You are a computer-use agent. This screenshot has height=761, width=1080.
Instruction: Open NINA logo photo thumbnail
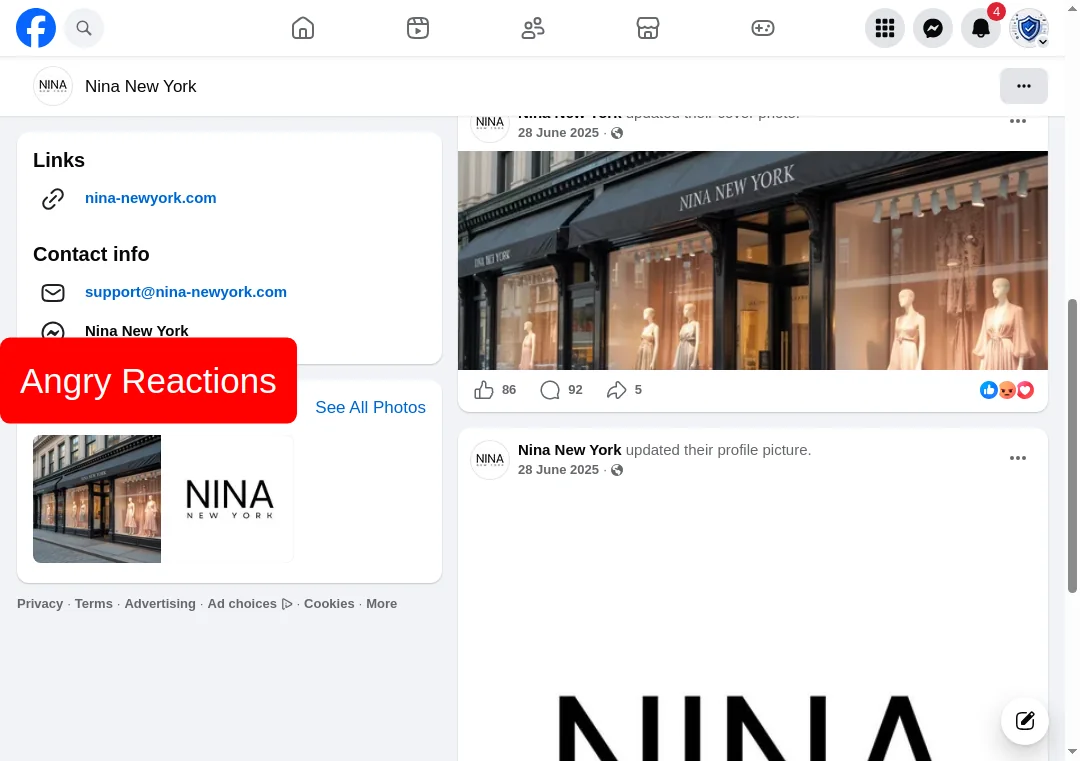(x=229, y=499)
